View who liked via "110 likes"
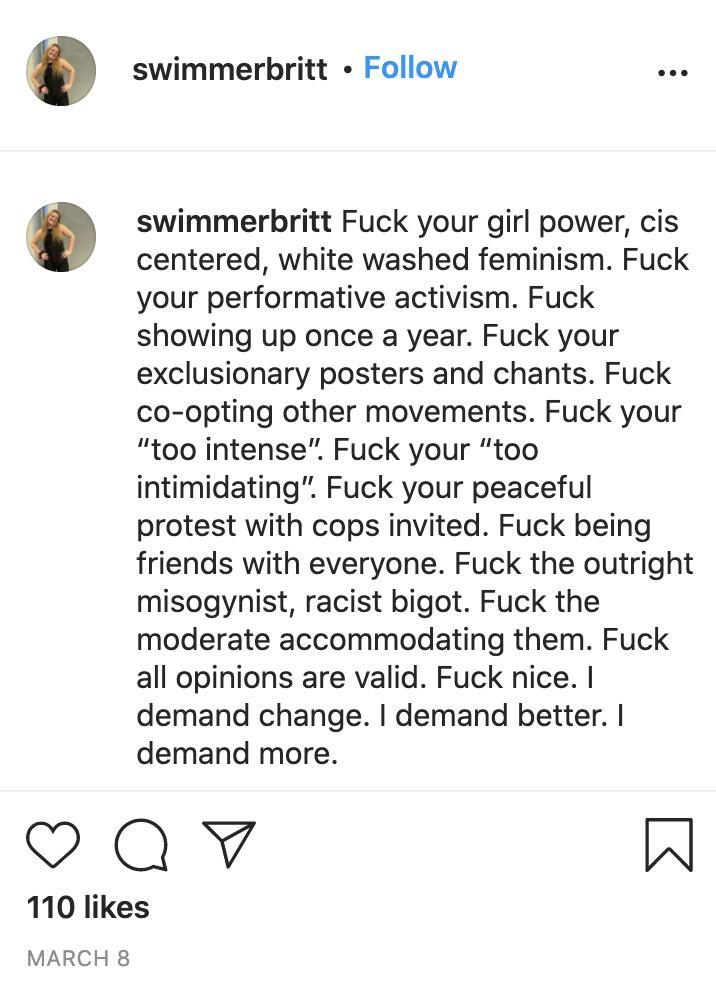This screenshot has height=986, width=716. [x=88, y=907]
